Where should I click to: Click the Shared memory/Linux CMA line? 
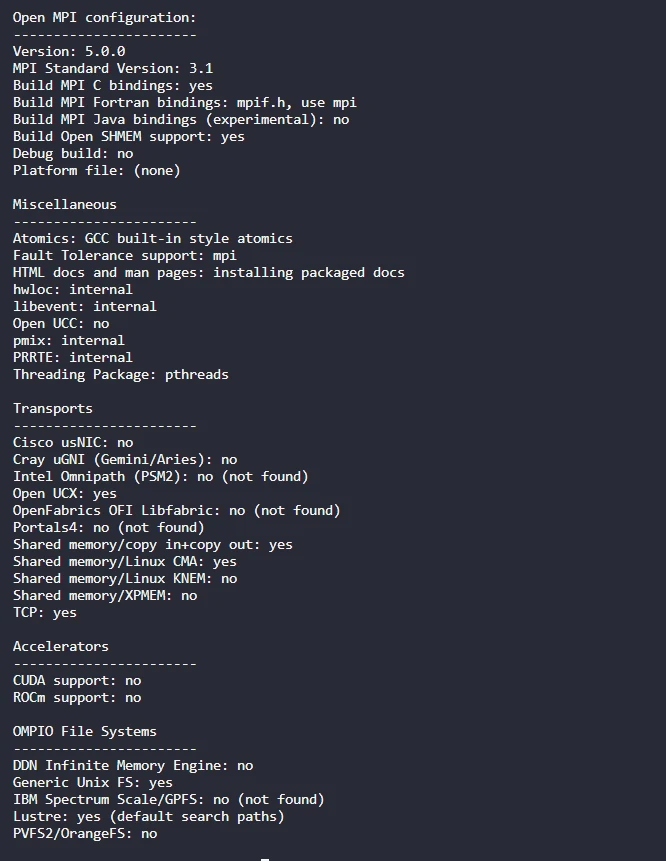[x=124, y=561]
